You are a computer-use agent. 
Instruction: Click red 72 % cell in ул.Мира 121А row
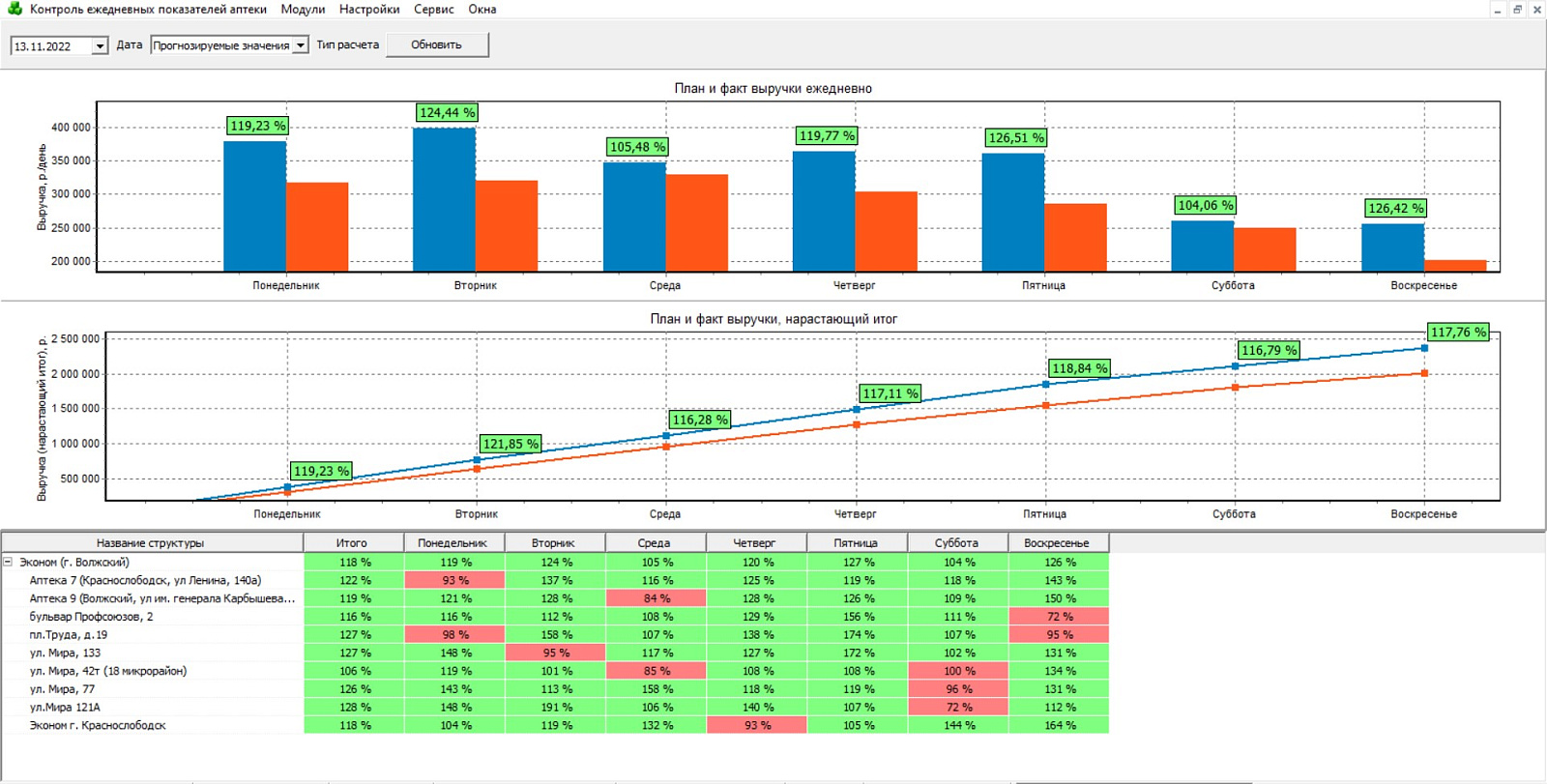click(x=957, y=707)
